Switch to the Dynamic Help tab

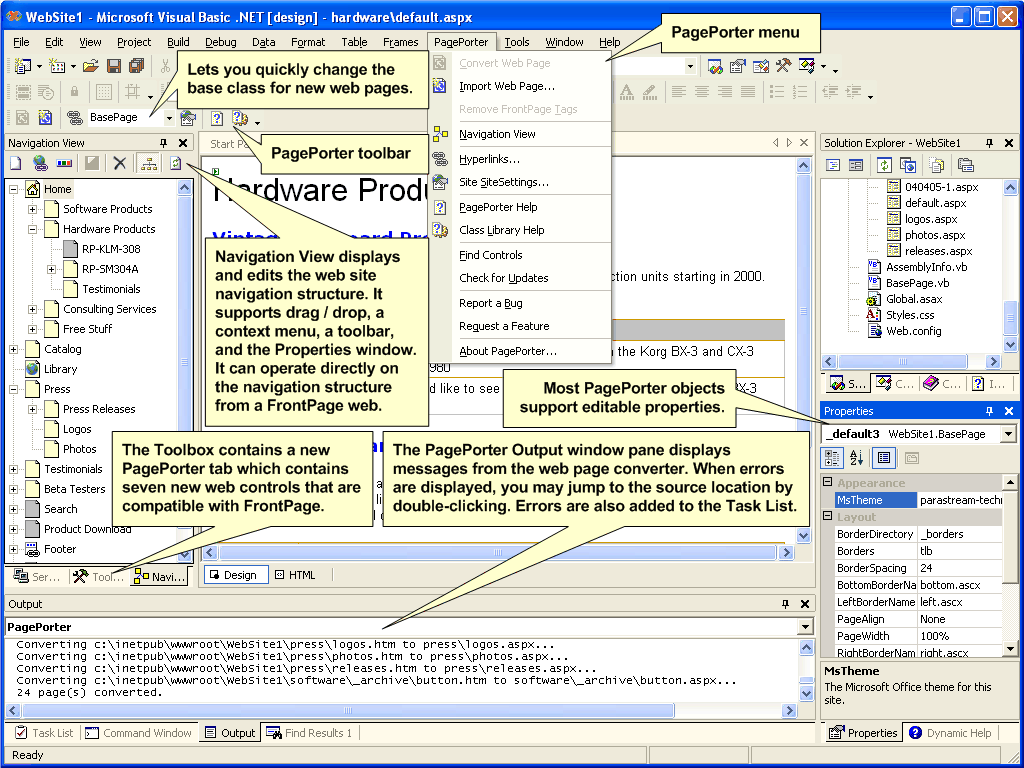click(x=950, y=733)
